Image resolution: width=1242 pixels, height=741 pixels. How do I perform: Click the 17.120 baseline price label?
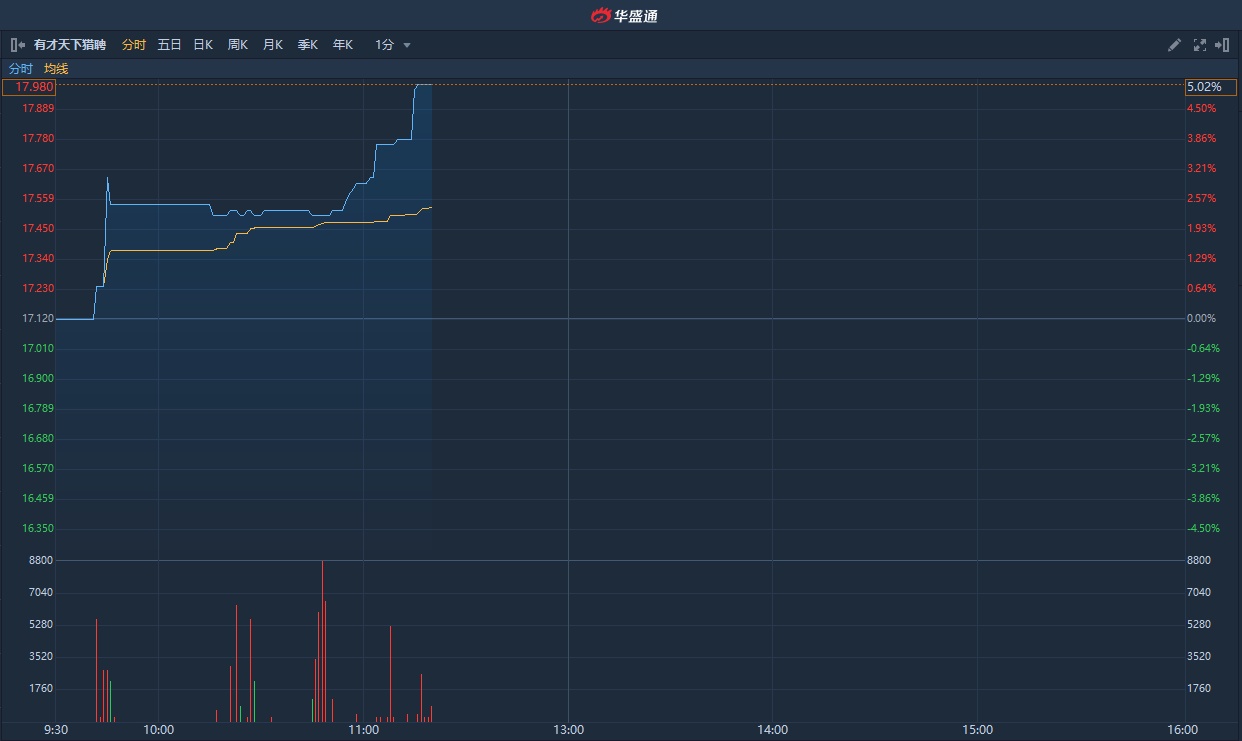click(38, 318)
